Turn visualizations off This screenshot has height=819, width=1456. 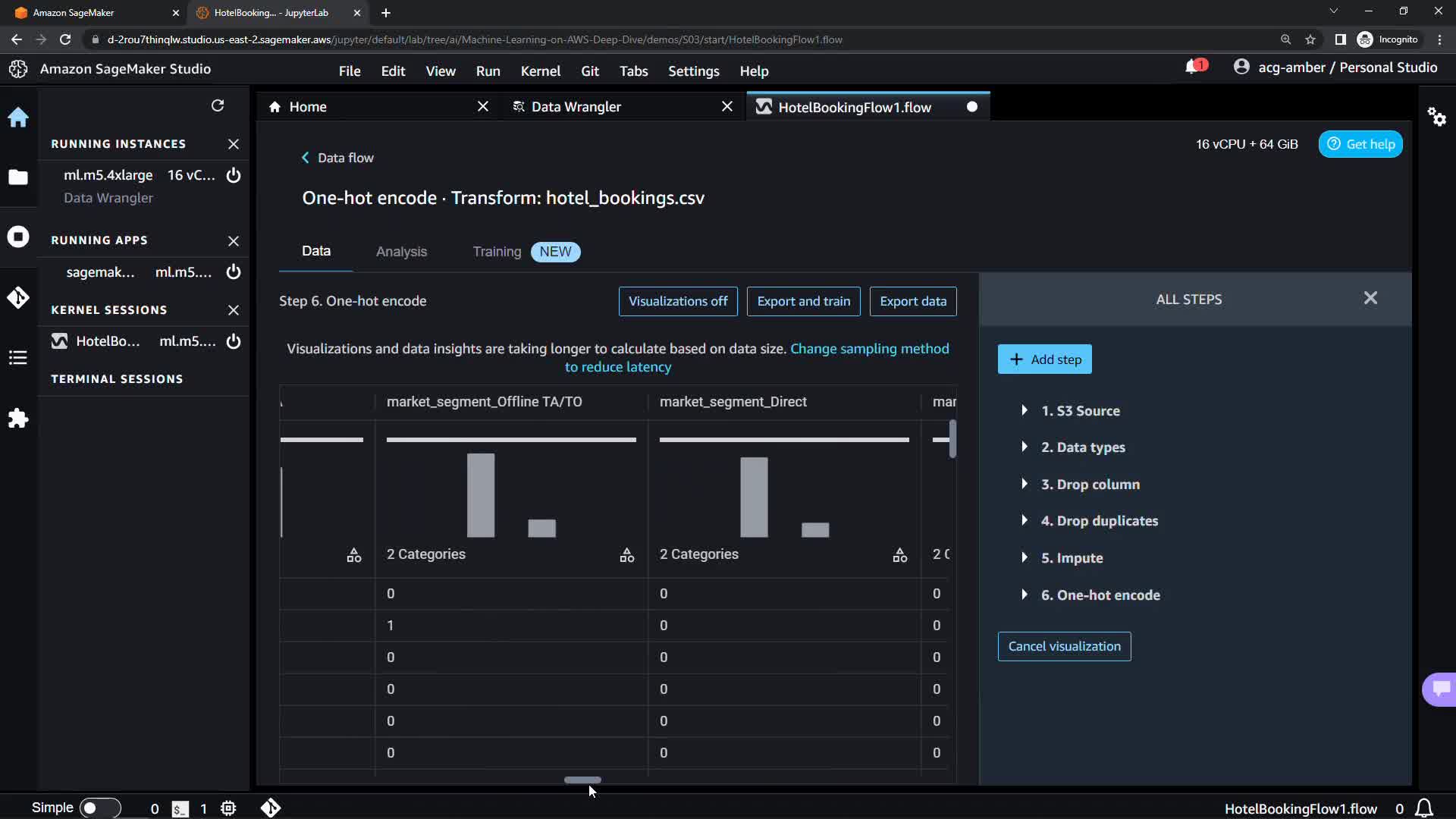(677, 301)
